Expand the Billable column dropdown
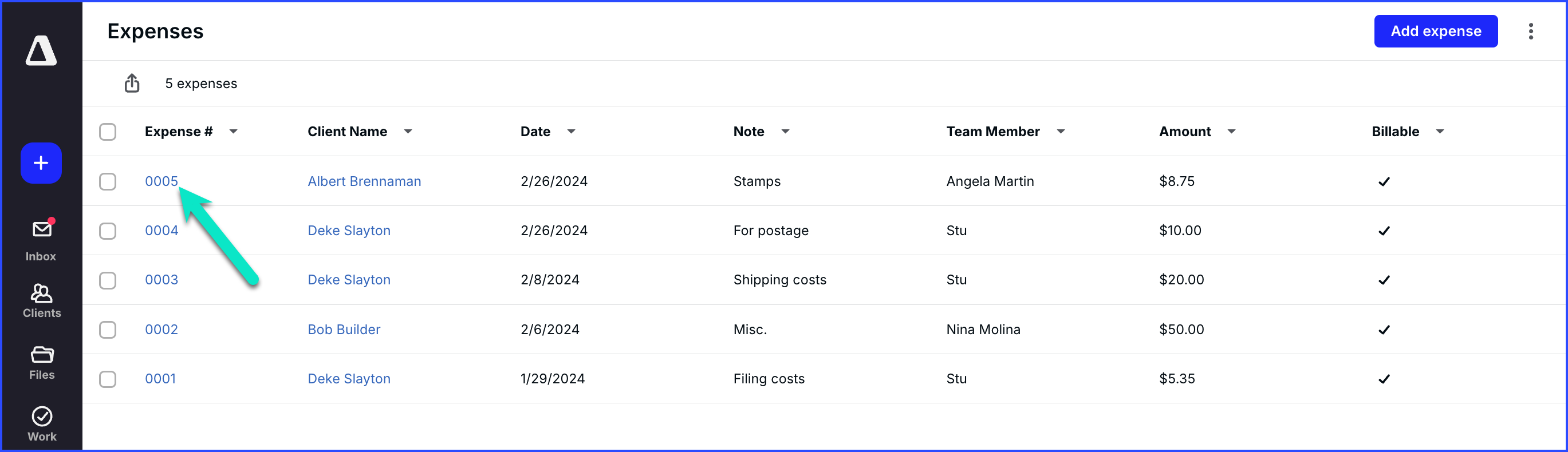1568x452 pixels. pyautogui.click(x=1440, y=132)
